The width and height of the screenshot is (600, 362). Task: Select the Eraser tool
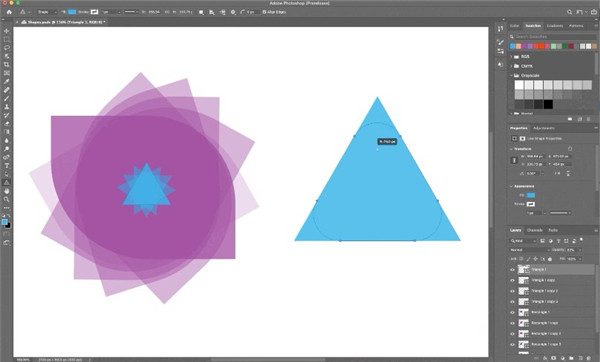click(7, 124)
